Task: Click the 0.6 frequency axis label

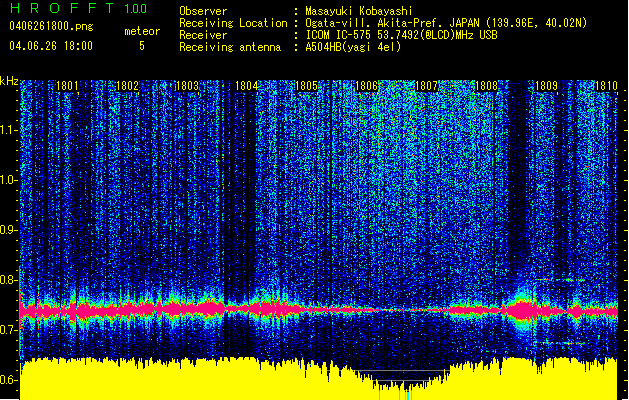Action: click(10, 380)
